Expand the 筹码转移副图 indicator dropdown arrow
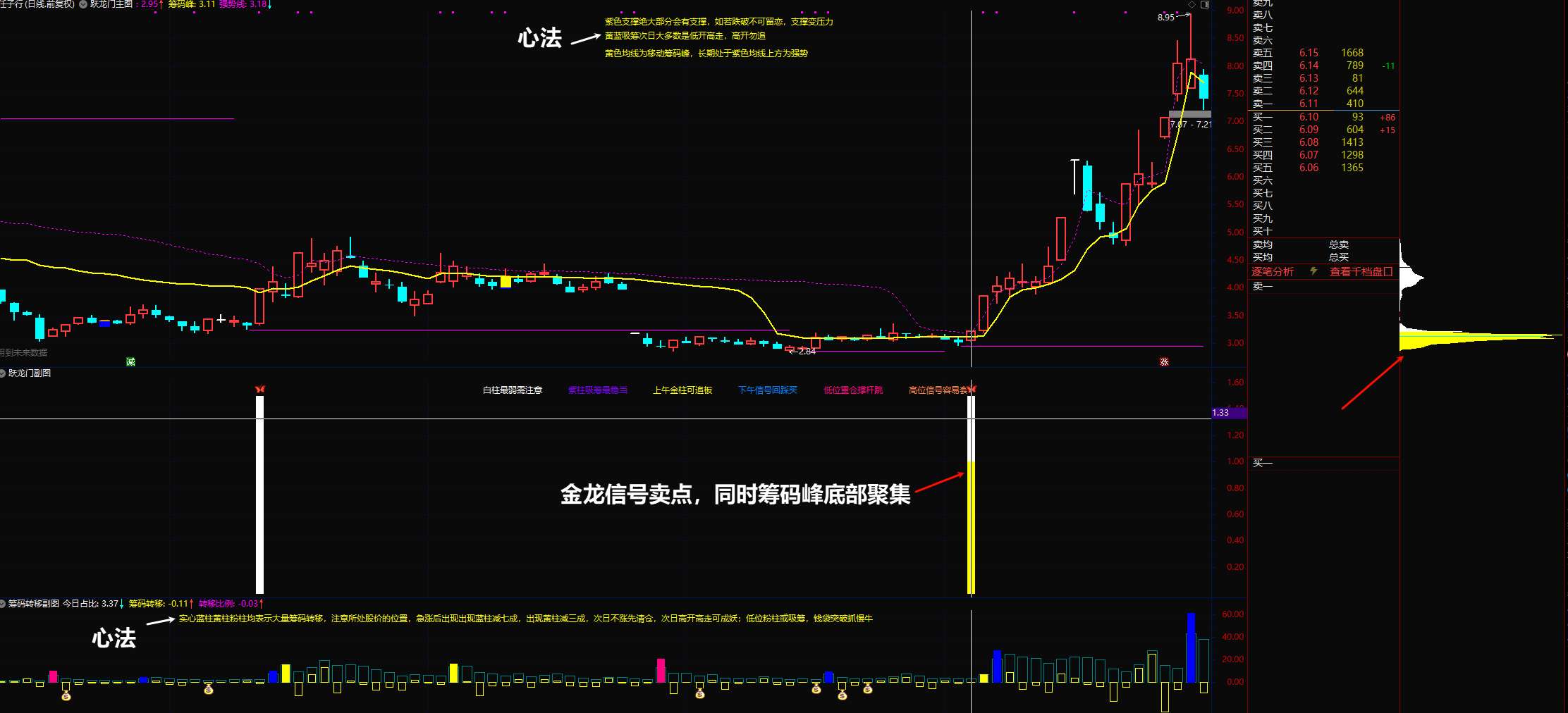The image size is (1568, 713). [3, 604]
